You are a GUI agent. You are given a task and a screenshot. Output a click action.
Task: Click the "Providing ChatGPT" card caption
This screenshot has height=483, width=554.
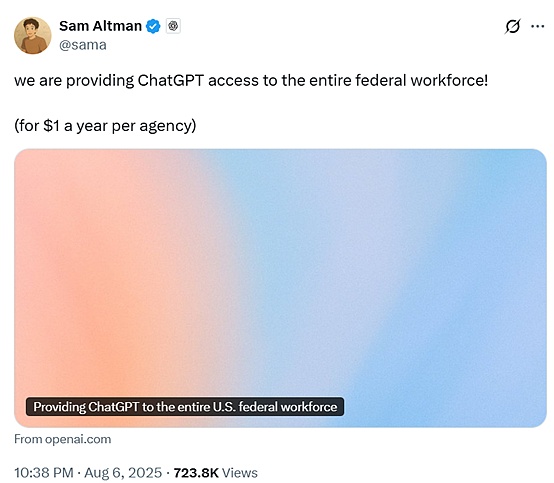coord(185,407)
